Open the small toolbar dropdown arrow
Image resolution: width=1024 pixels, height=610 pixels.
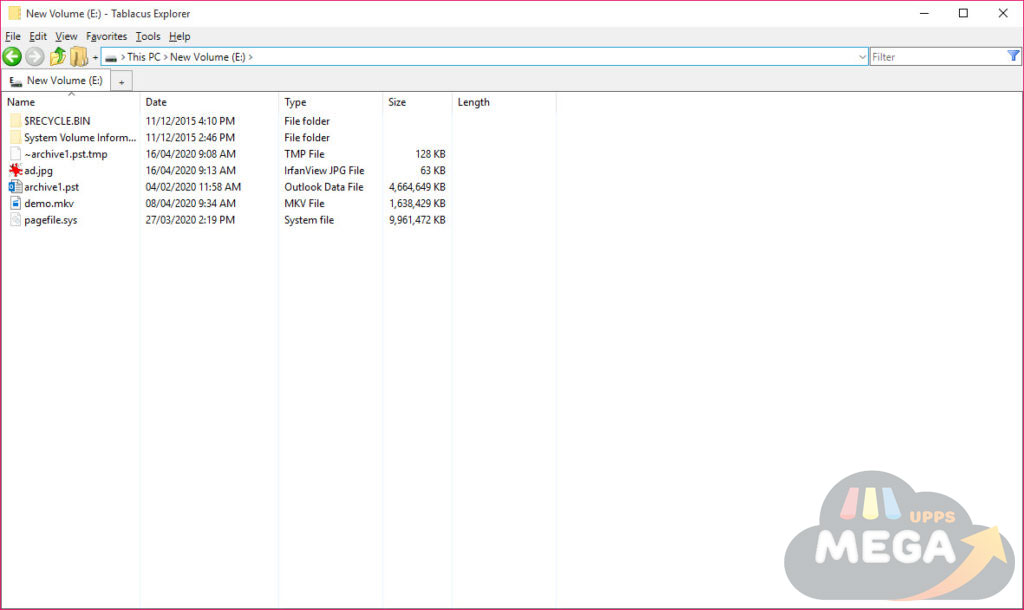click(x=95, y=57)
